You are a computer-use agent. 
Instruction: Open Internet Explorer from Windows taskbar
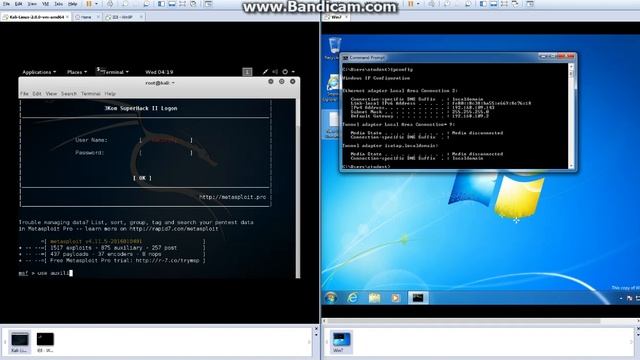(352, 298)
